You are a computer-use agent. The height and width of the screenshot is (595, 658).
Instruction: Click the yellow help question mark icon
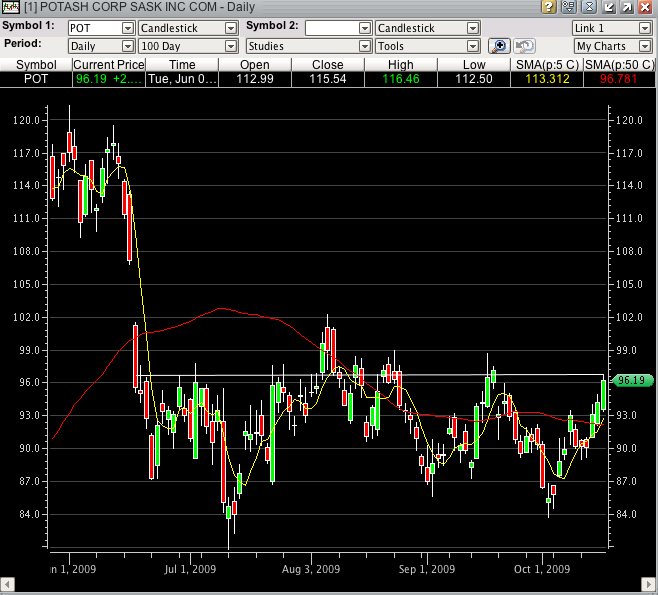[x=549, y=7]
